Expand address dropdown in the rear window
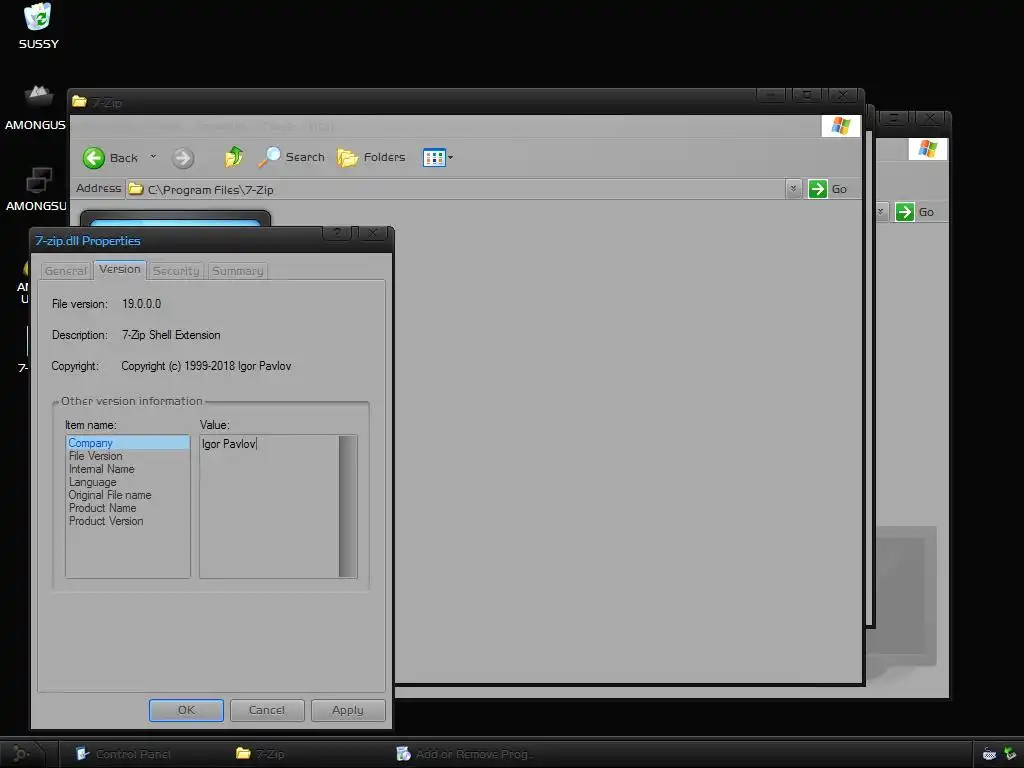The height and width of the screenshot is (768, 1024). click(x=880, y=212)
